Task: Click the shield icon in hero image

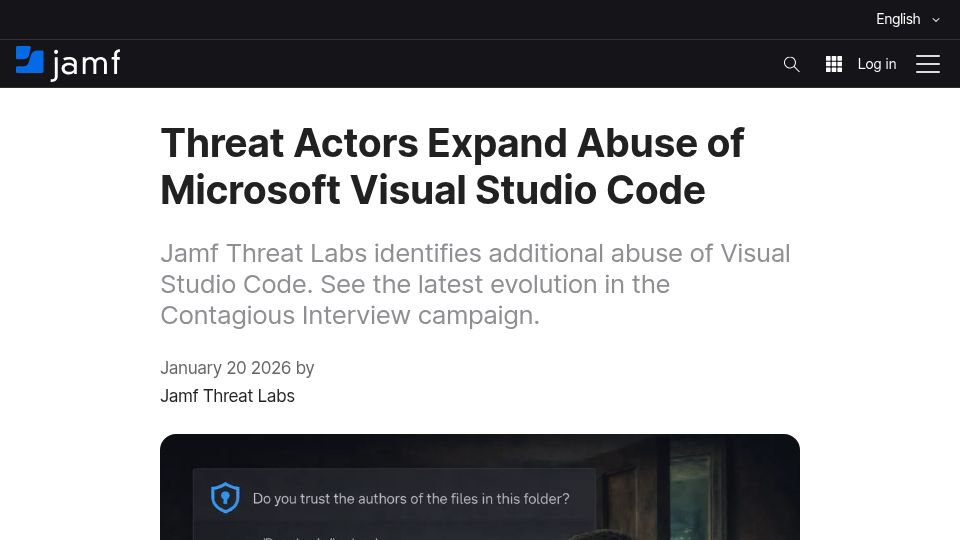Action: (225, 497)
